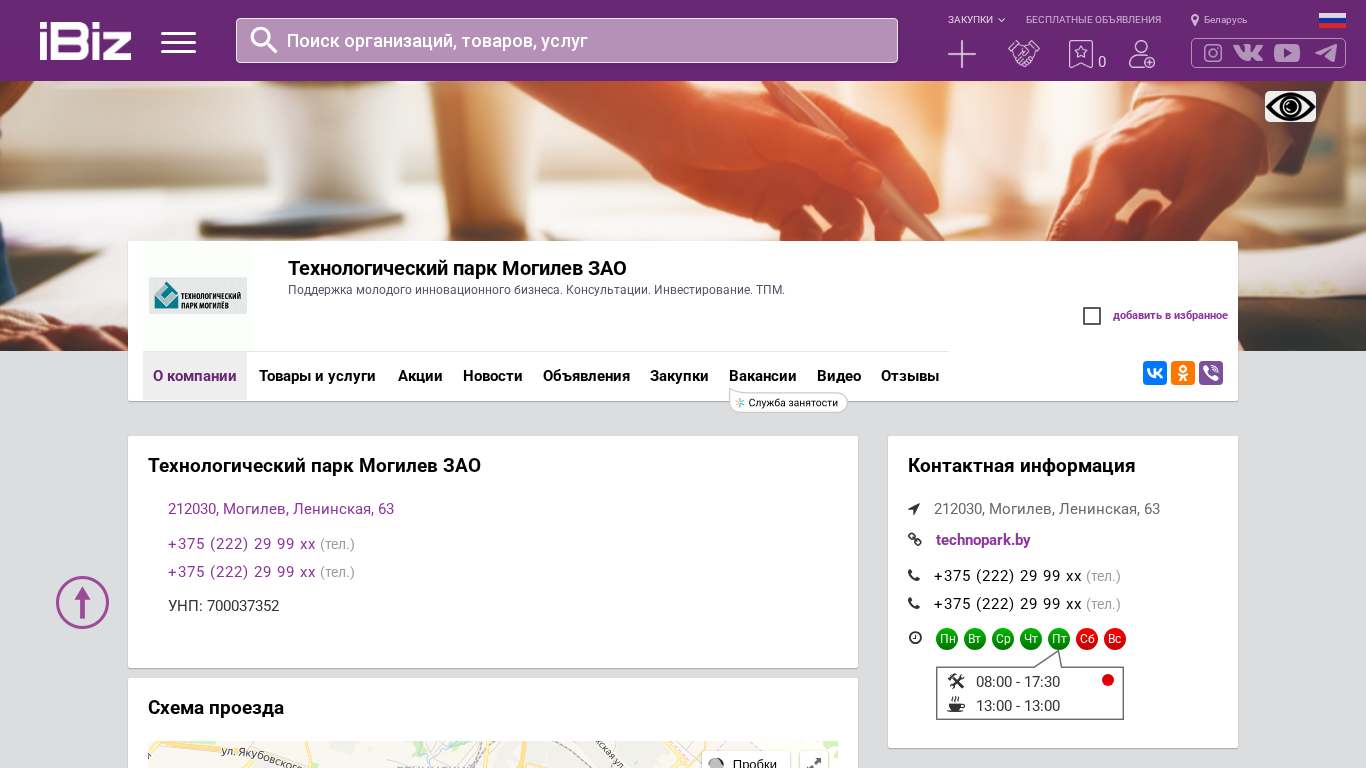Check the 'добавить в избранное' checkbox
Viewport: 1366px width, 768px height.
pyautogui.click(x=1092, y=316)
